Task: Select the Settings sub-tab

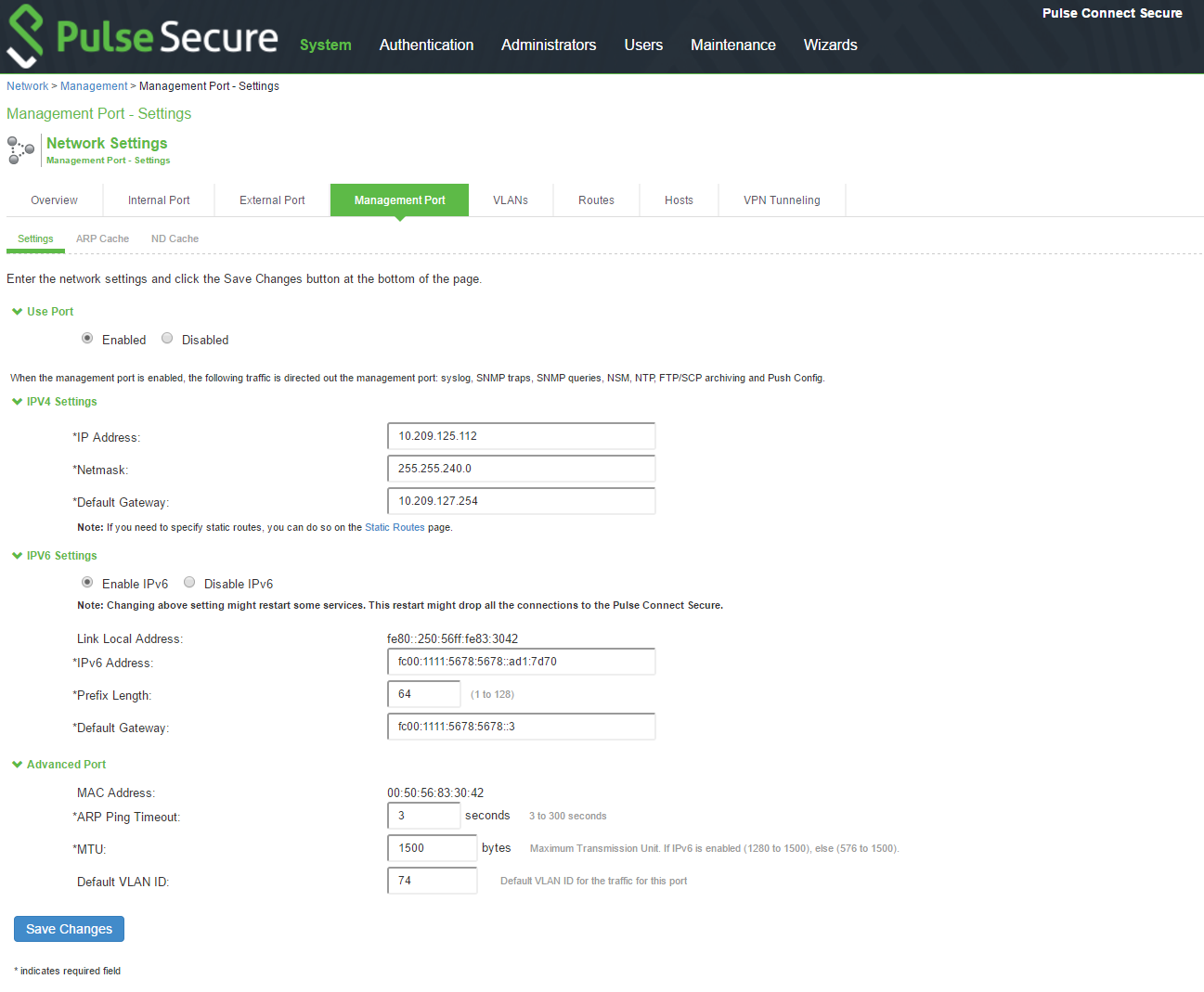Action: tap(35, 239)
